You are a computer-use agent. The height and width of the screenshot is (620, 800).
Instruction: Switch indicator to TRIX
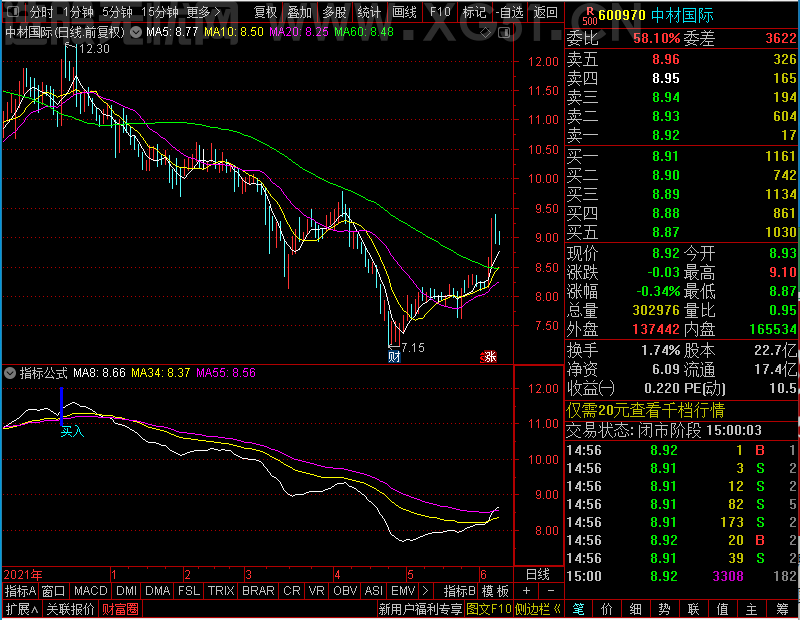[221, 591]
